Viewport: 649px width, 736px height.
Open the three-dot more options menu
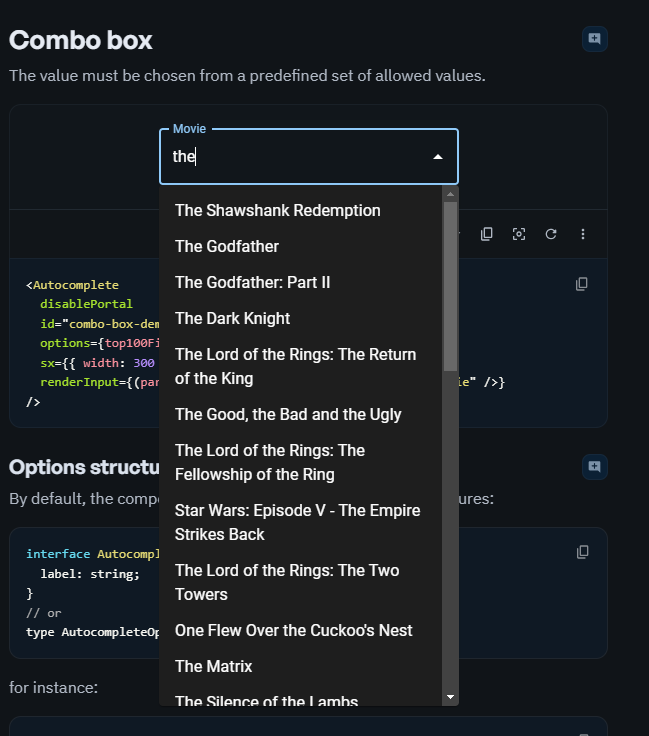pos(583,234)
